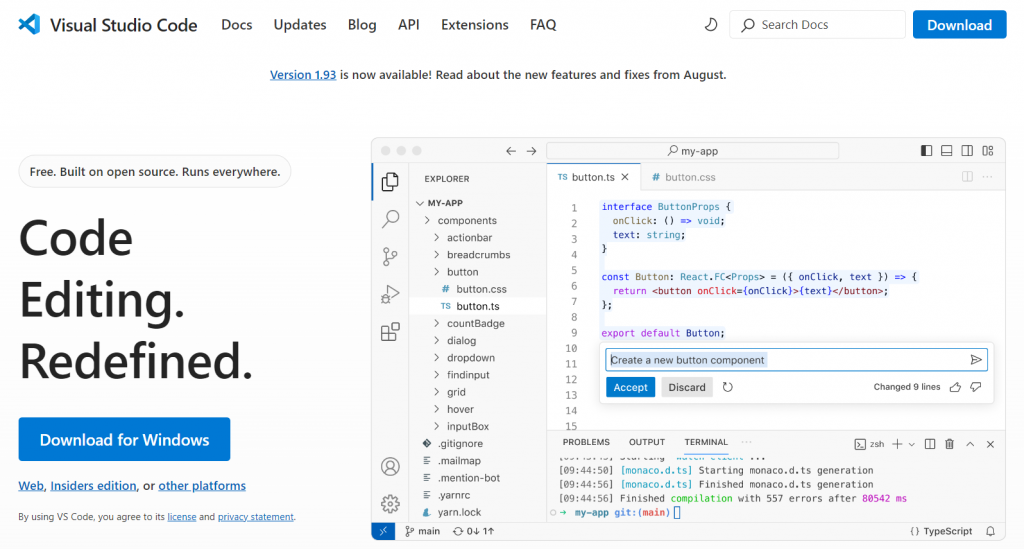Open the Extensions blocks icon in activity bar
1024x549 pixels.
coord(390,332)
